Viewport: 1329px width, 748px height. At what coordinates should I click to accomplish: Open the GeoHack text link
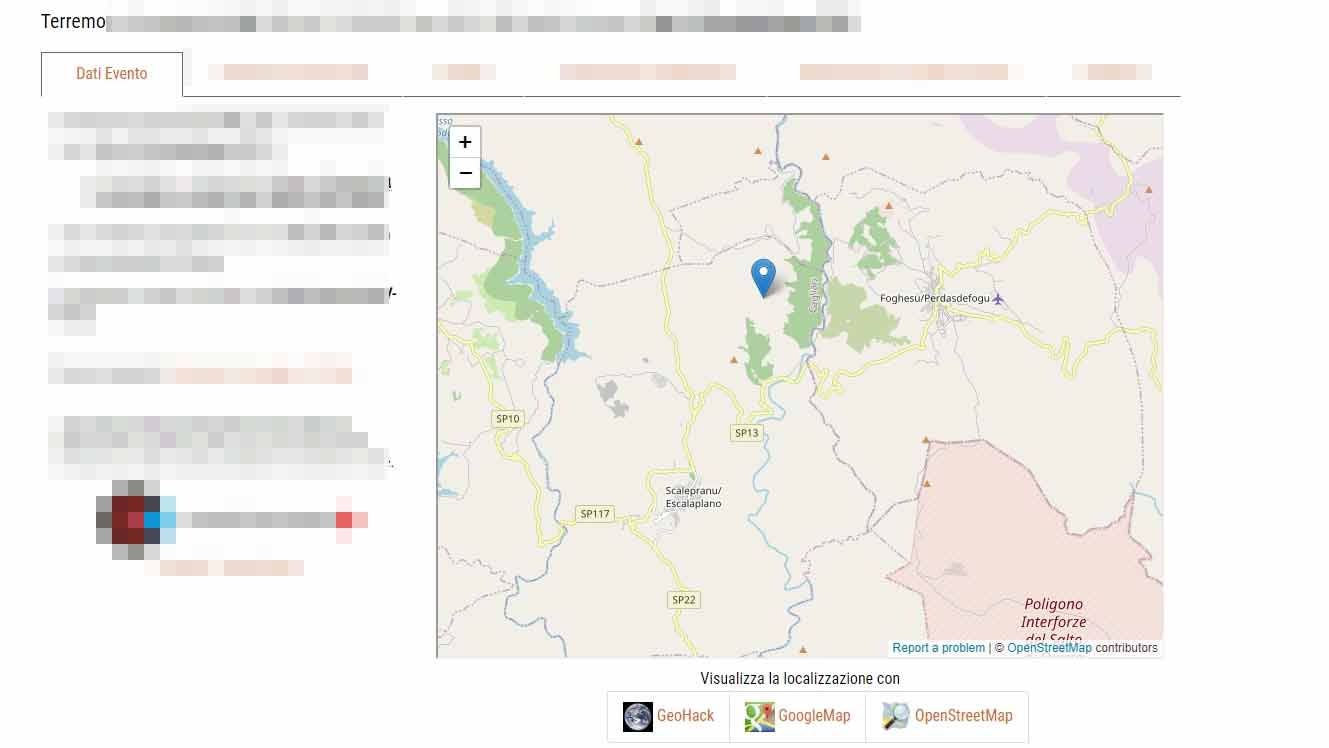pyautogui.click(x=685, y=716)
